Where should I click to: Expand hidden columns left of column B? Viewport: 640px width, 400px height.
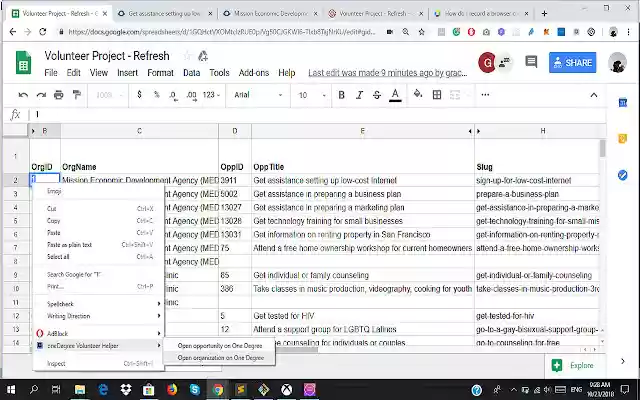point(33,131)
